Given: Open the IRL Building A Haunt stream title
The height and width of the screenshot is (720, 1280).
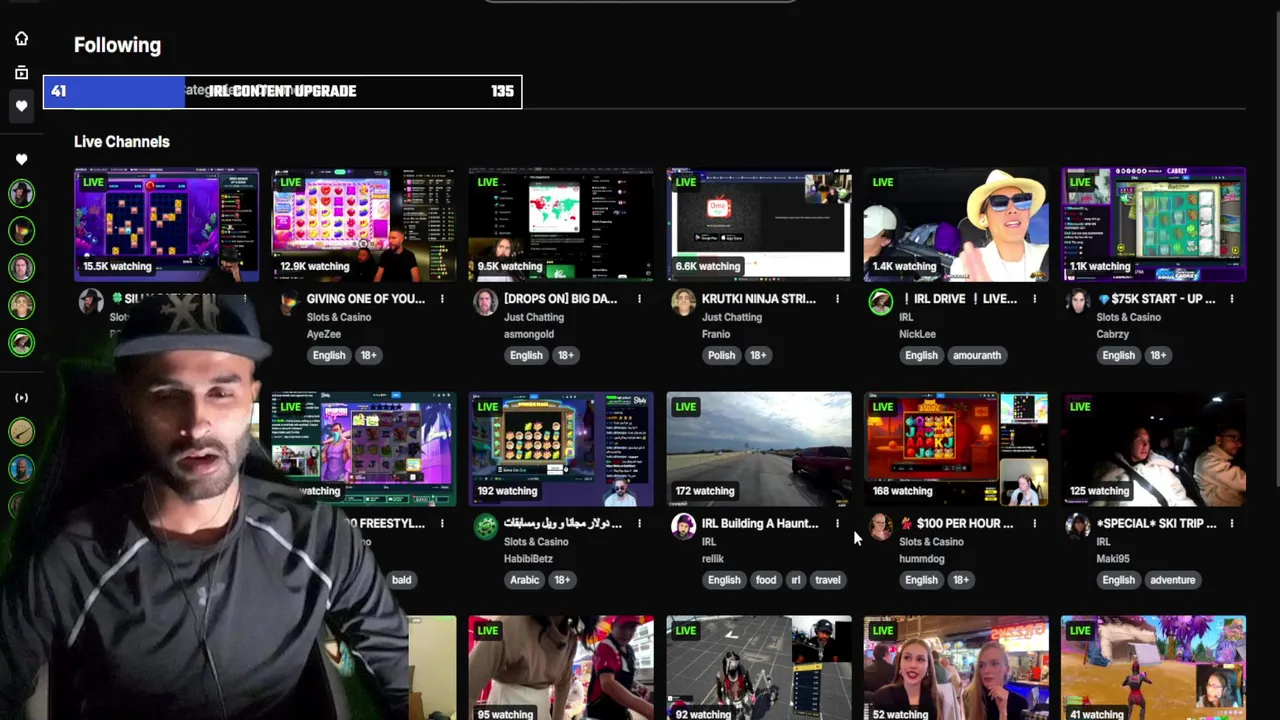Looking at the screenshot, I should (760, 523).
